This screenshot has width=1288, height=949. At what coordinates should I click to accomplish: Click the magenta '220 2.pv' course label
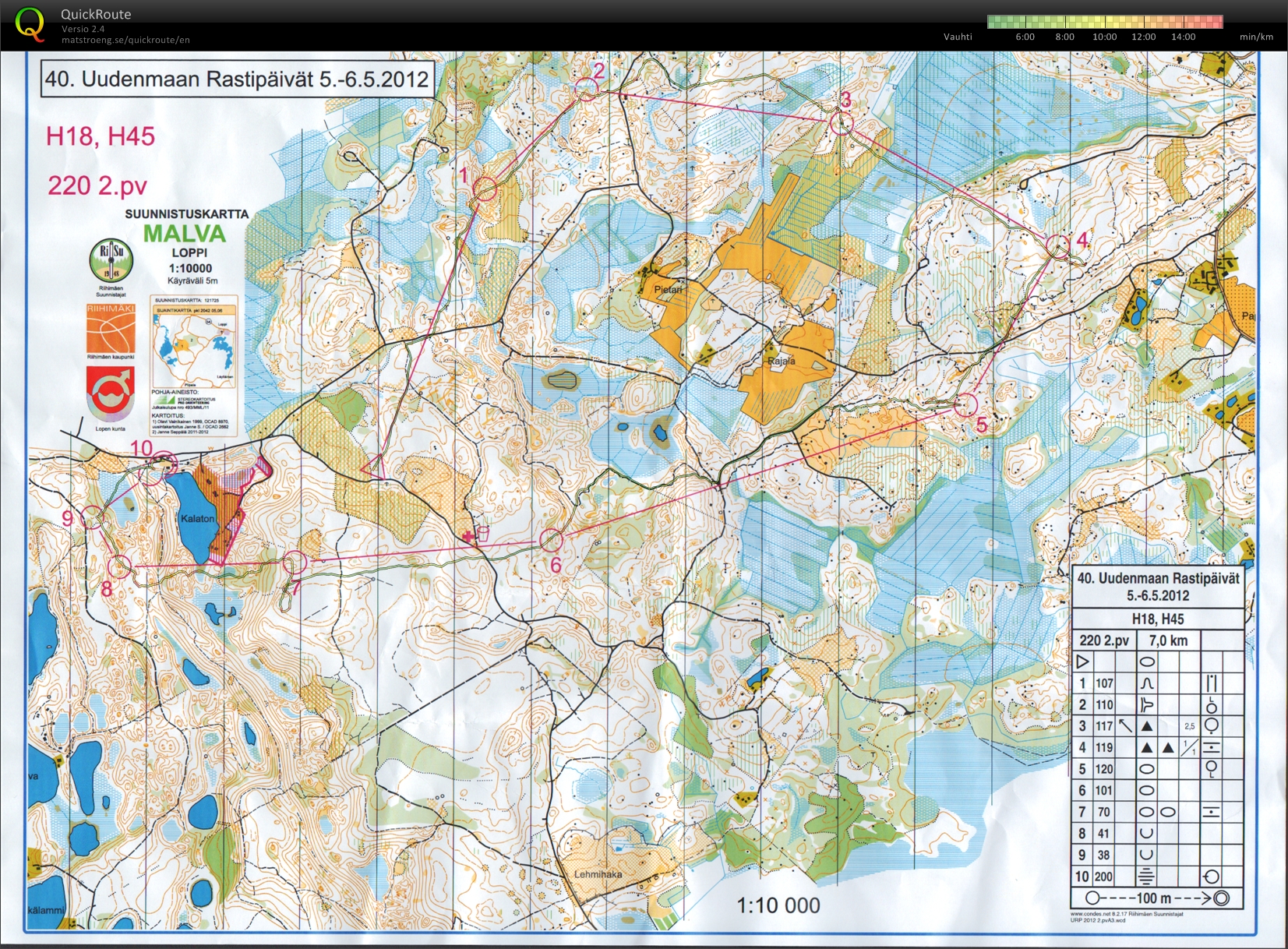(97, 185)
